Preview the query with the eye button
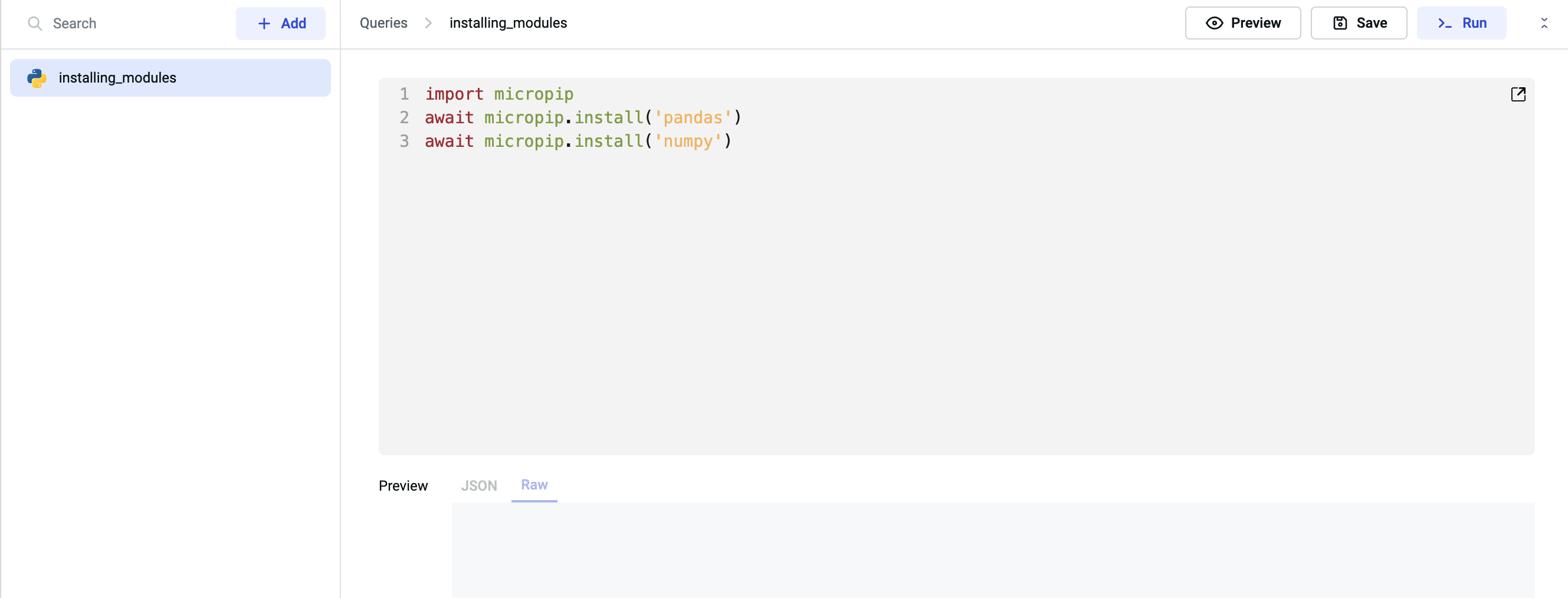Image resolution: width=1568 pixels, height=598 pixels. tap(1242, 23)
